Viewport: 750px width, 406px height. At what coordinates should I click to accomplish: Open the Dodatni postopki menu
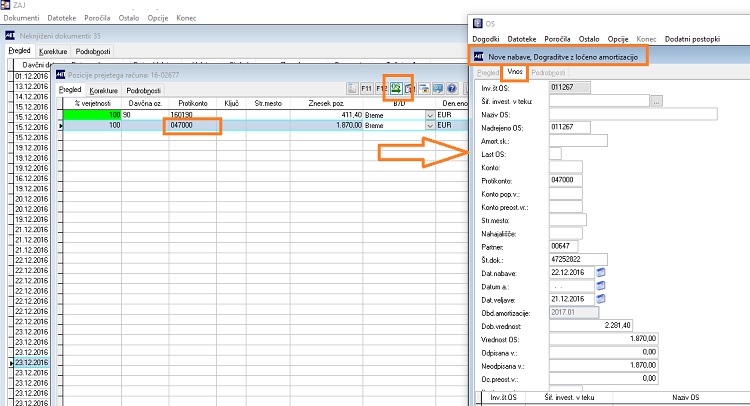click(x=692, y=39)
